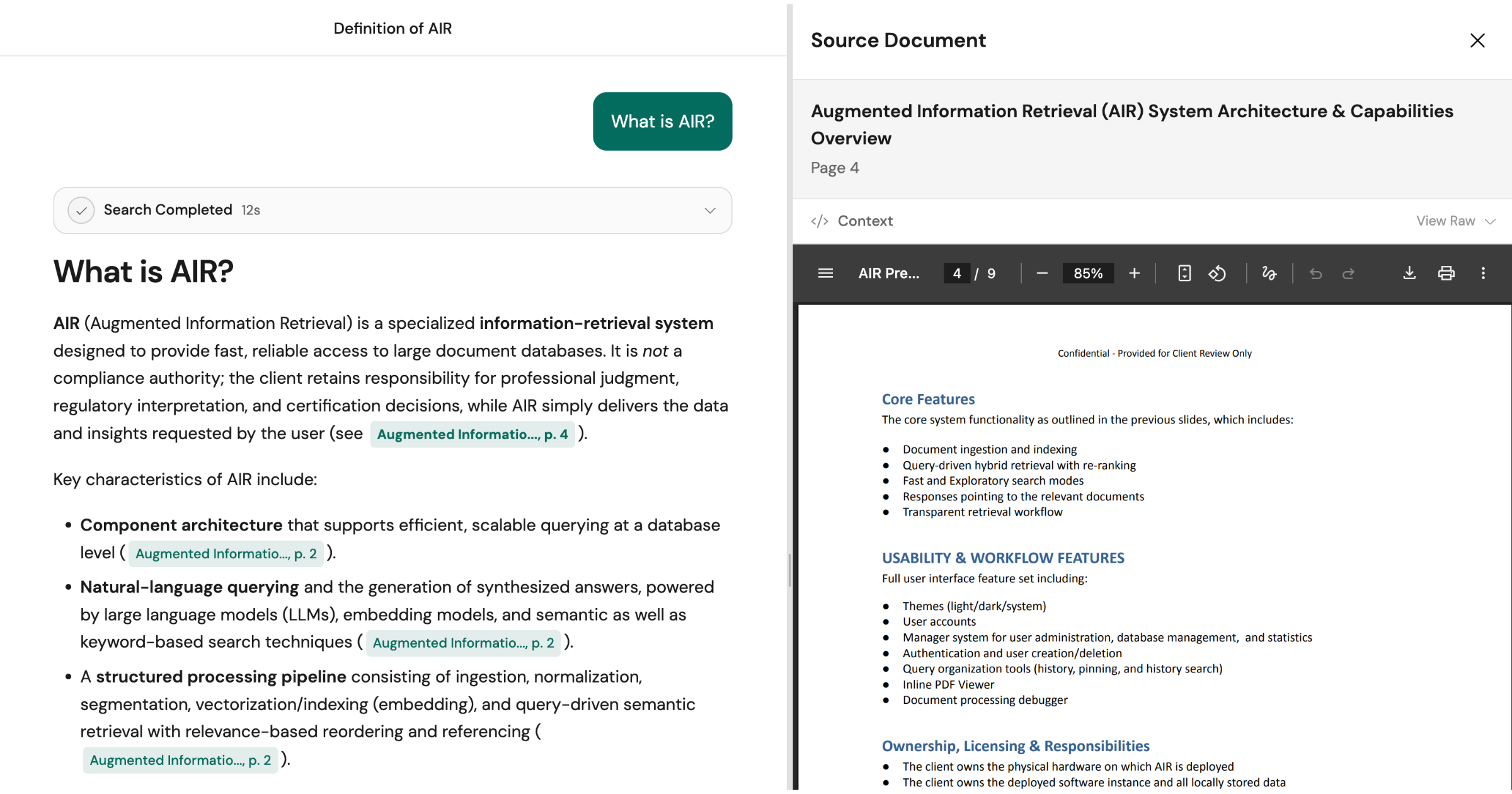Image resolution: width=1512 pixels, height=794 pixels.
Task: Print the PDF document
Action: tap(1446, 273)
